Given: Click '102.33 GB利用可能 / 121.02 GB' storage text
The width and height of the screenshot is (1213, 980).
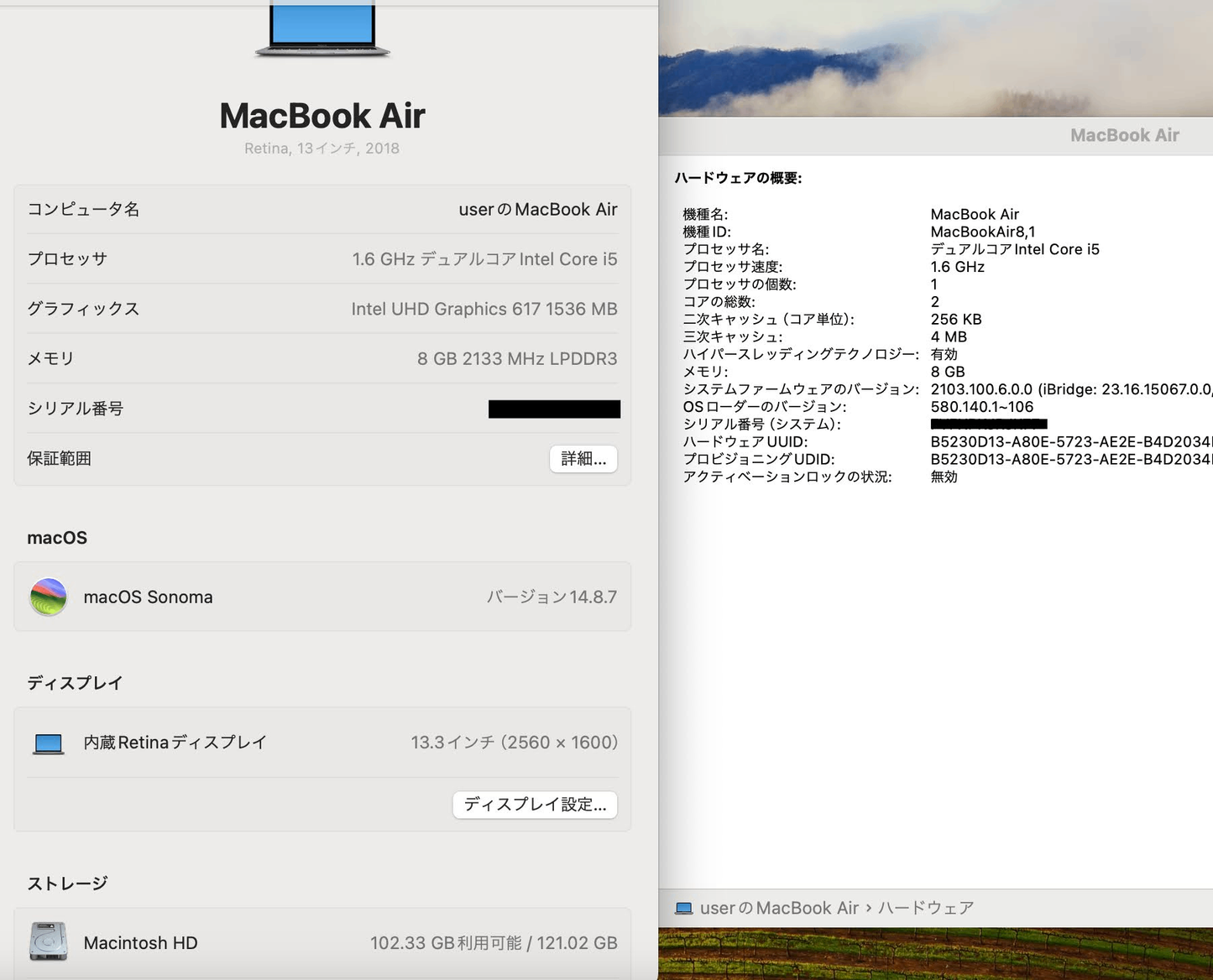Looking at the screenshot, I should [494, 942].
